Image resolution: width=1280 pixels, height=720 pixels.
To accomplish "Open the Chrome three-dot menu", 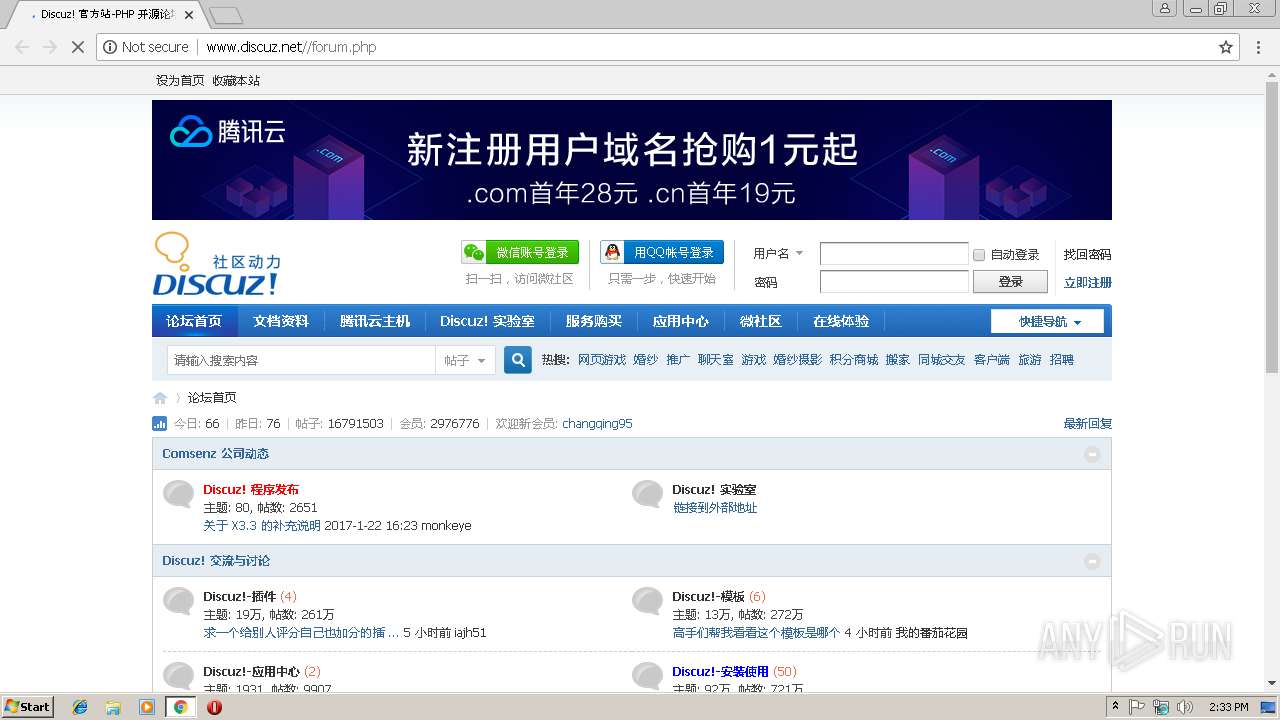I will [x=1259, y=47].
